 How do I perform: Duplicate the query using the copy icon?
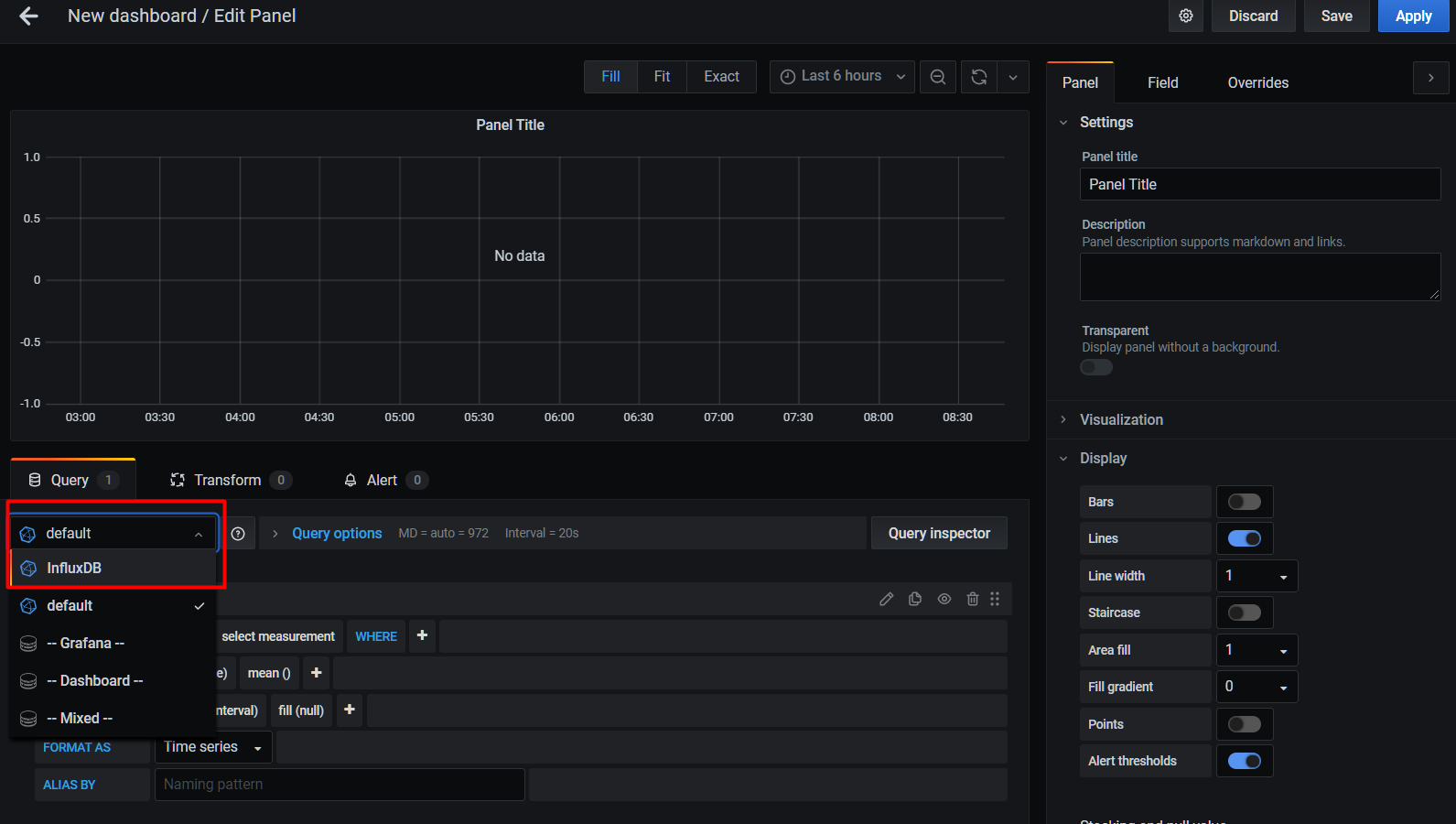point(915,599)
